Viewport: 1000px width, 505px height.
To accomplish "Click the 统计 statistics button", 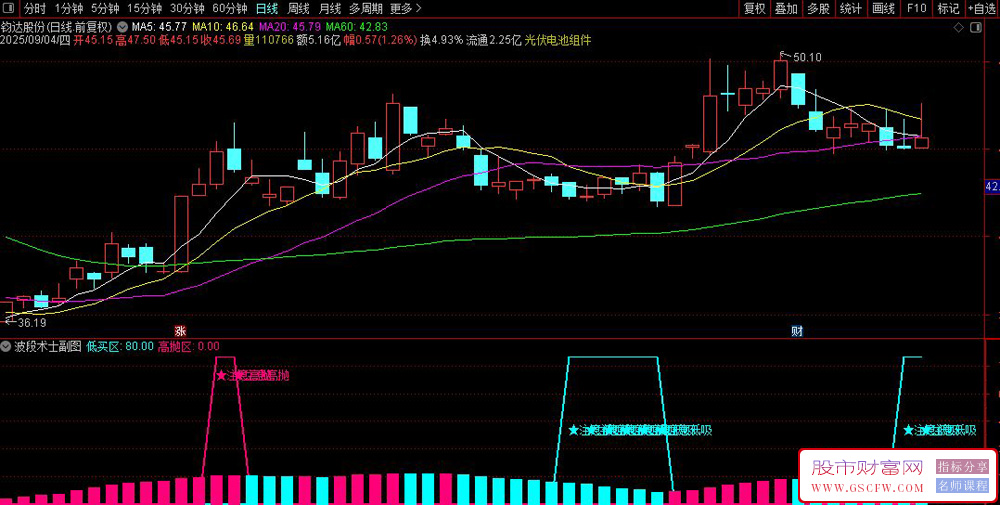I will point(851,8).
